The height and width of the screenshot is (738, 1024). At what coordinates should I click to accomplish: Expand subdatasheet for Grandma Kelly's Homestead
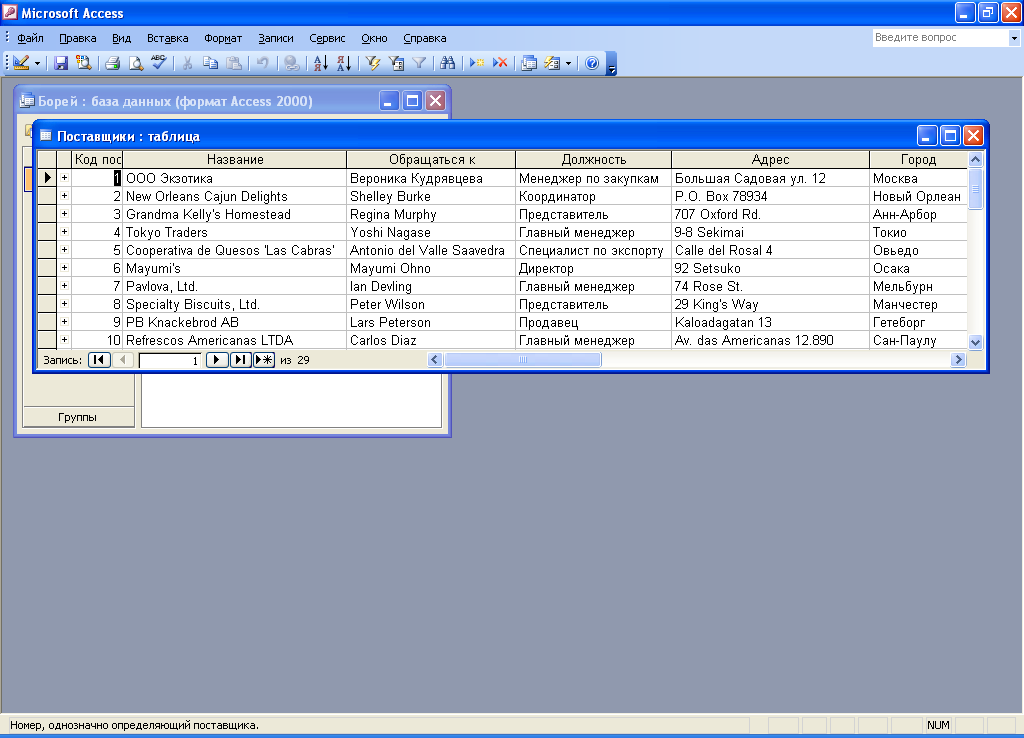pos(64,214)
